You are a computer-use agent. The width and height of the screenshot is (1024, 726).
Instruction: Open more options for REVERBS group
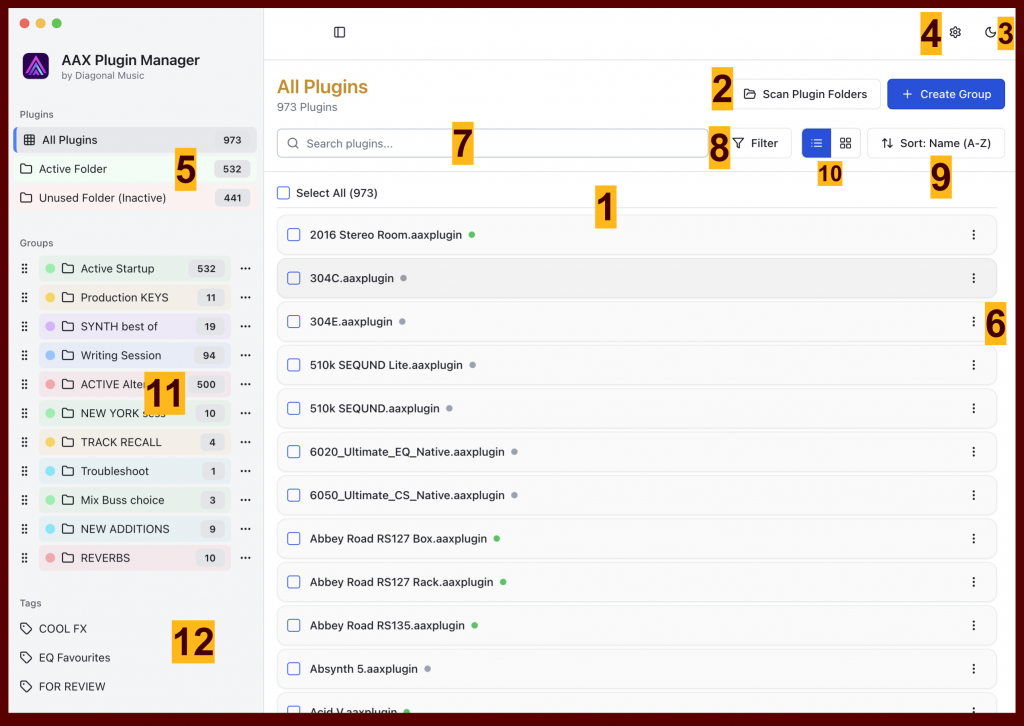[245, 558]
